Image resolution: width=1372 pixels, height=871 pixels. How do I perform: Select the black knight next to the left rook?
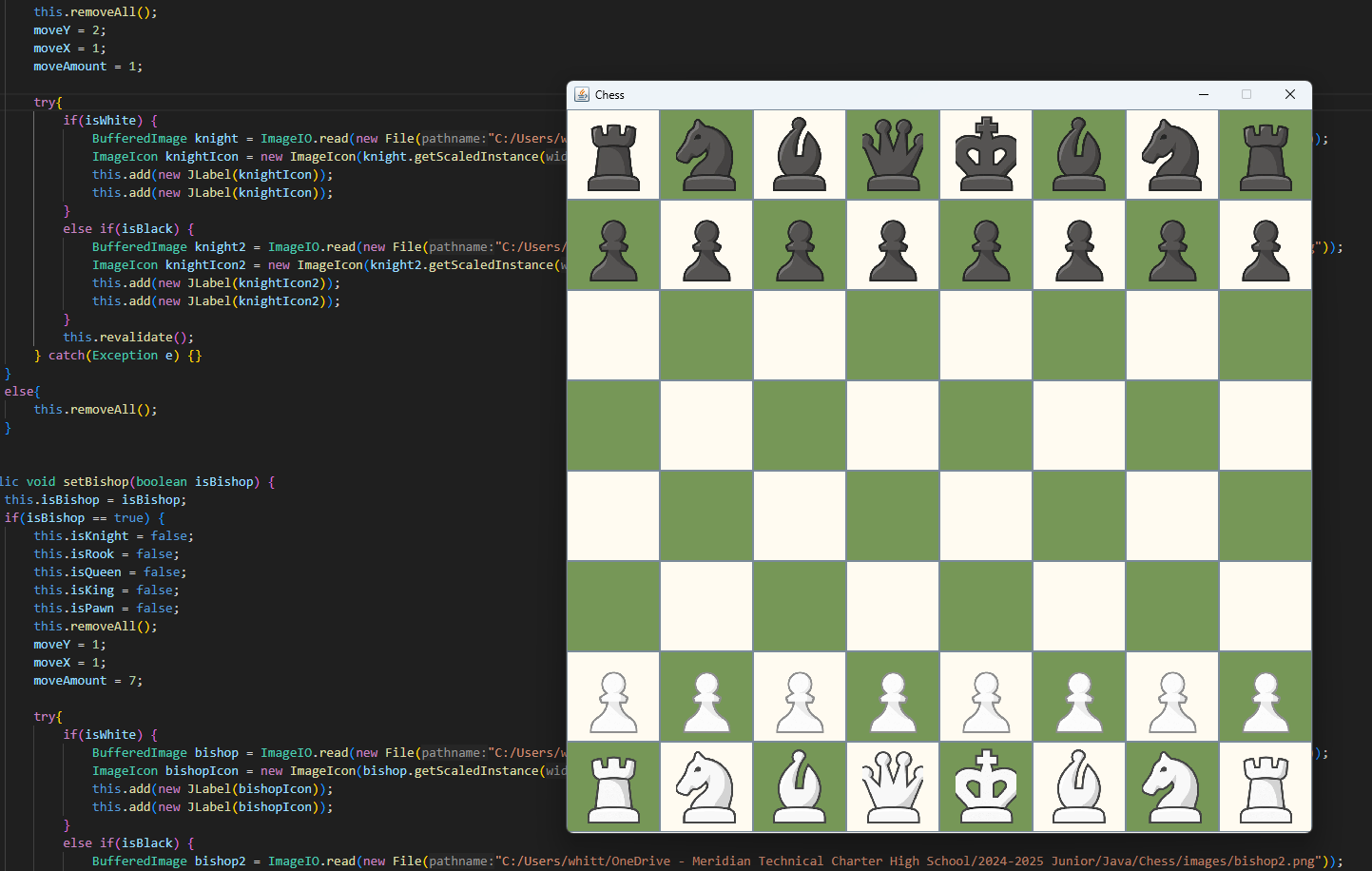tap(705, 153)
